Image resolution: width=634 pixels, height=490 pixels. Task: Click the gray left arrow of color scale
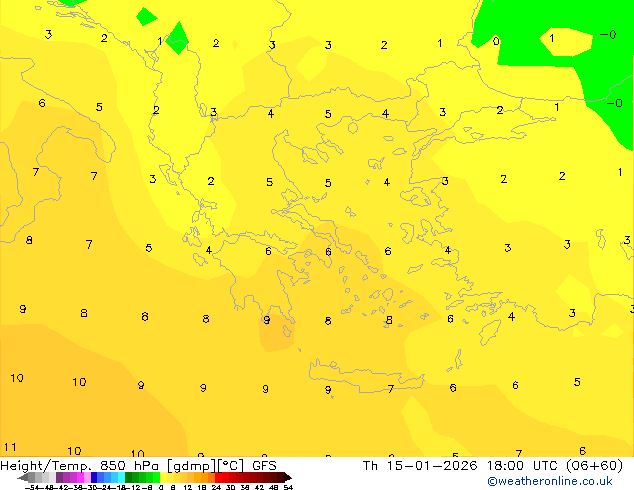[23, 477]
